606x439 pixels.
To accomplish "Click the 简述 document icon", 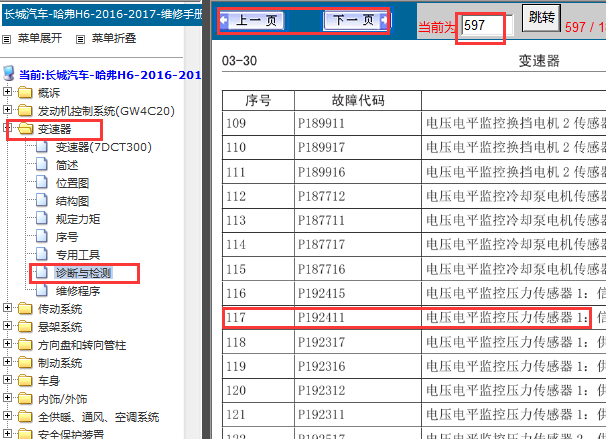I will coord(42,165).
